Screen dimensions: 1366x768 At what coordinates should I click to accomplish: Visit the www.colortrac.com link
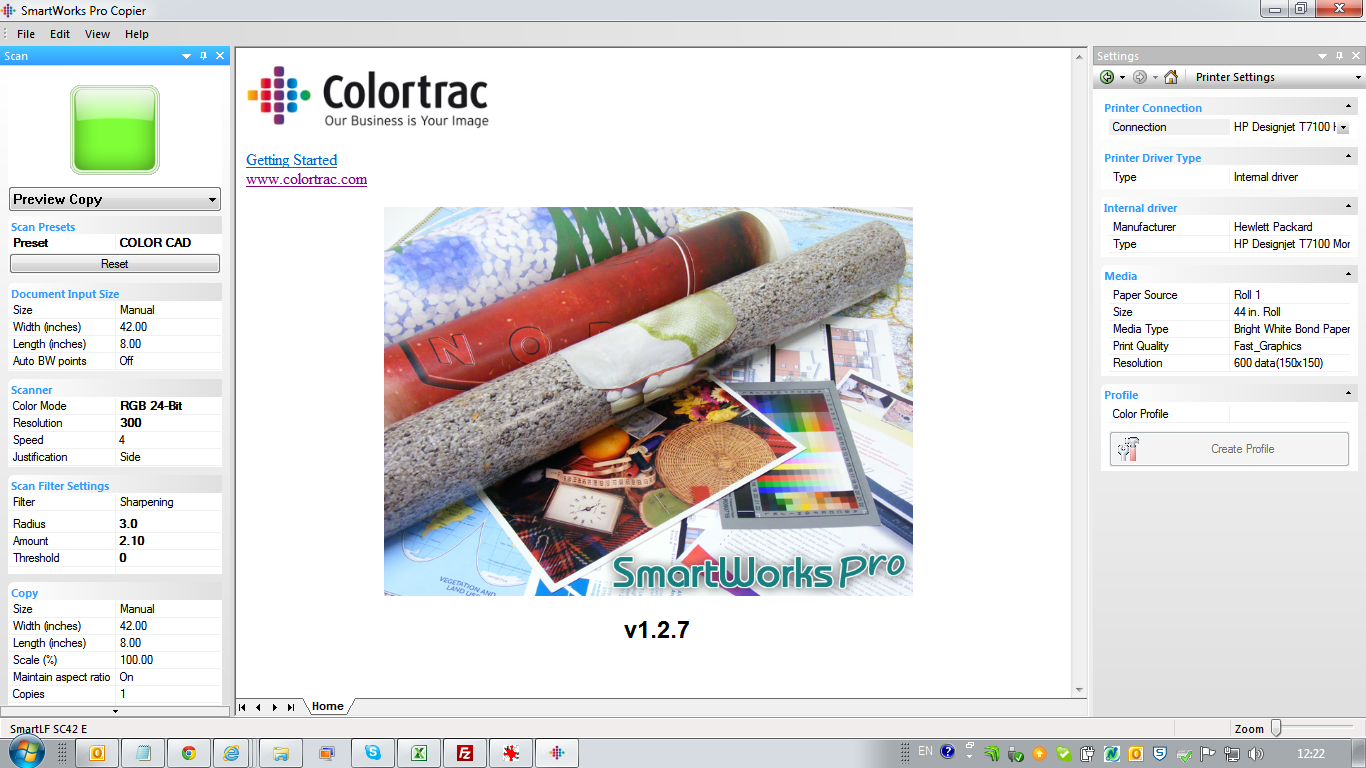click(x=307, y=180)
